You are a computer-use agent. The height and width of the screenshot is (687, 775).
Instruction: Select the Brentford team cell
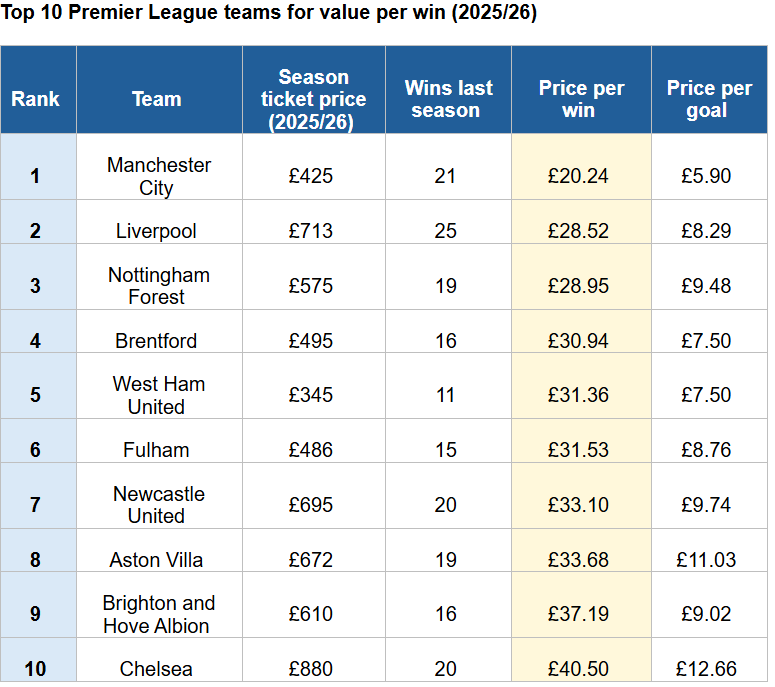click(156, 341)
